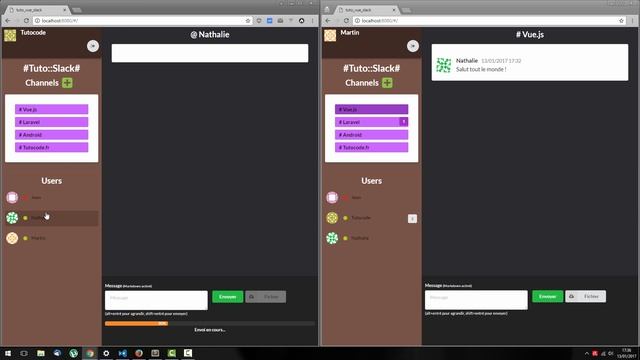Bookmark the page with the star in right browser
Screen dimensions: 640x360
click(x=622, y=20)
